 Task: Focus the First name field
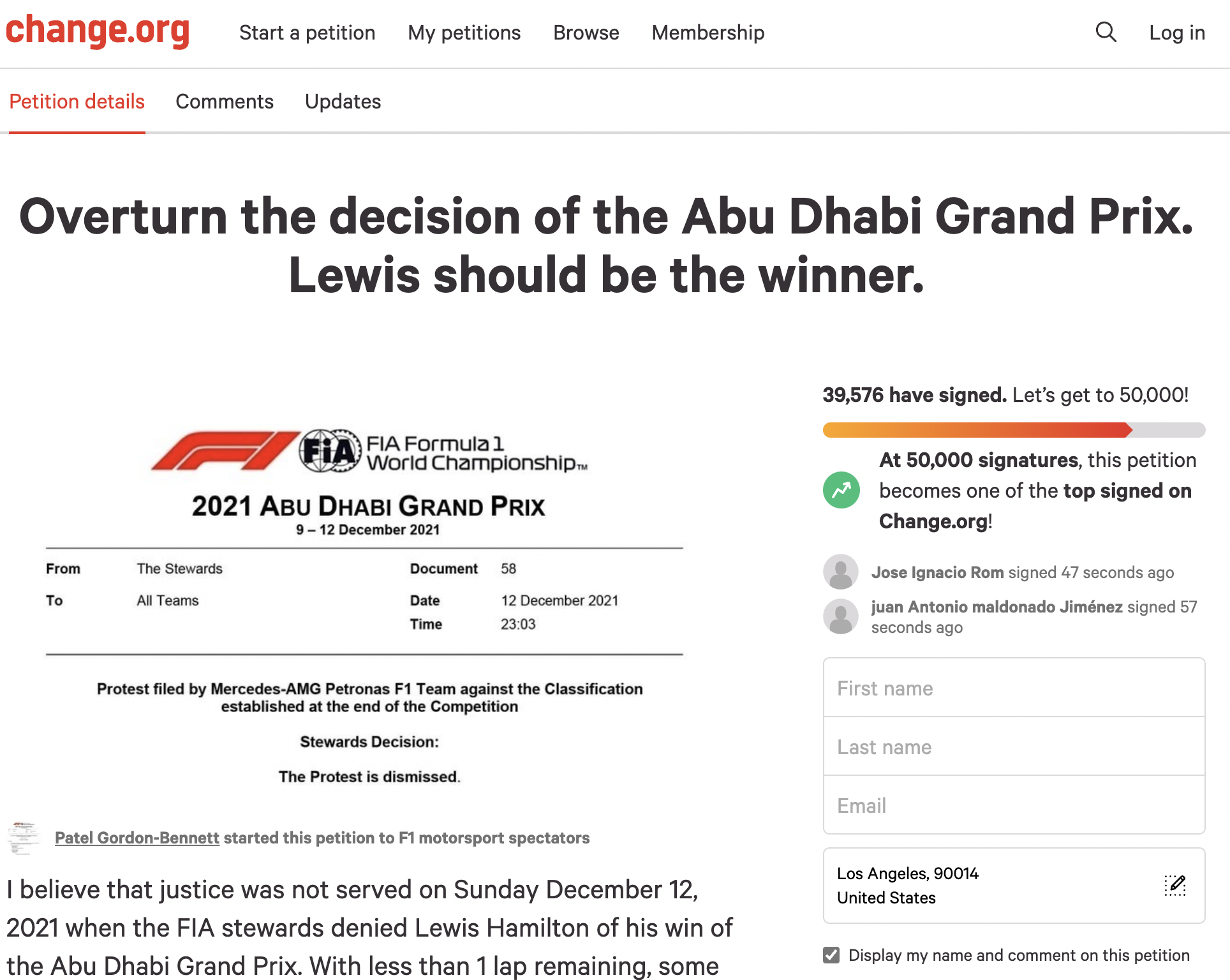(x=1013, y=688)
